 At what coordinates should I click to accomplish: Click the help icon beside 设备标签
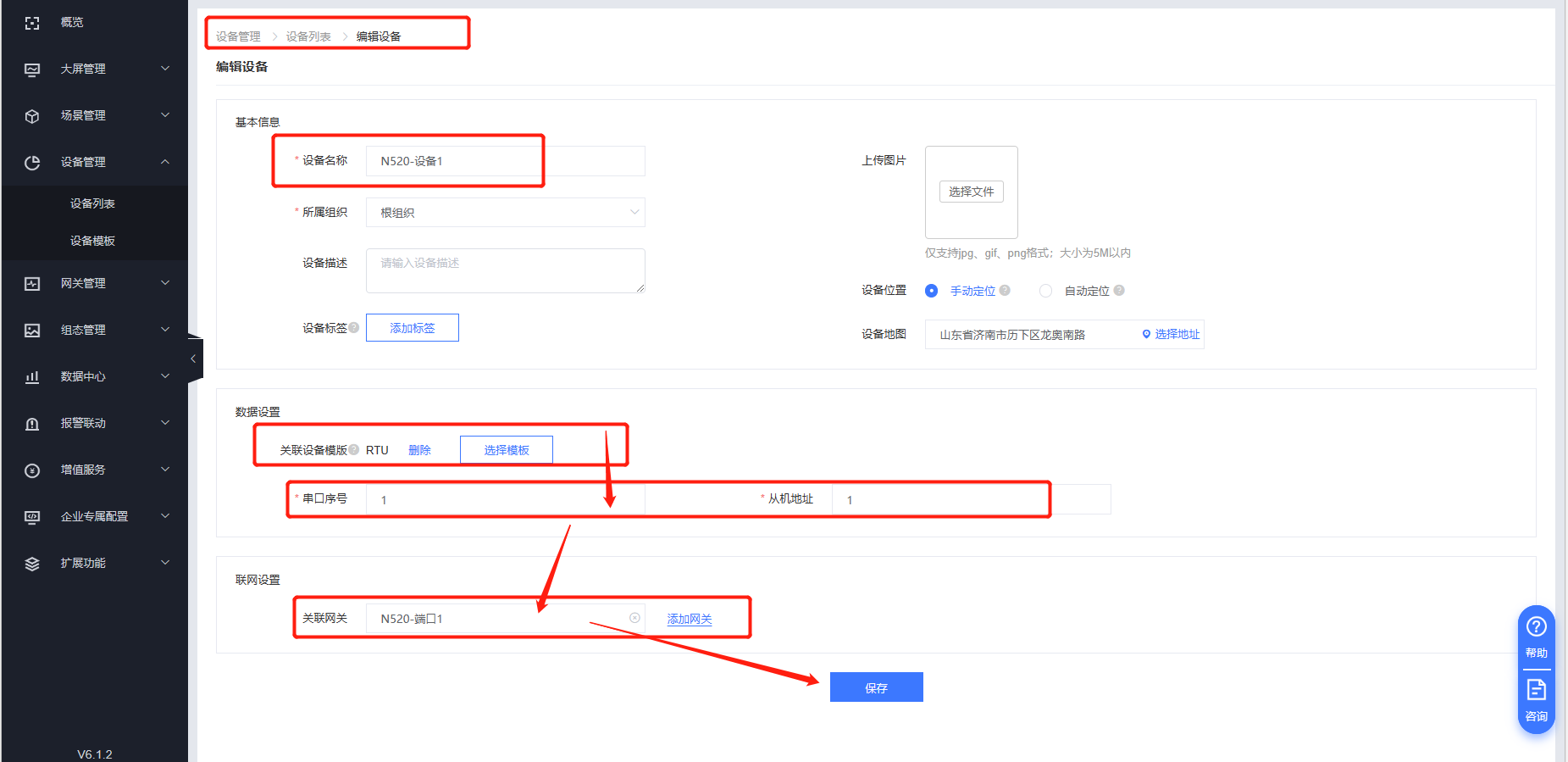click(354, 328)
